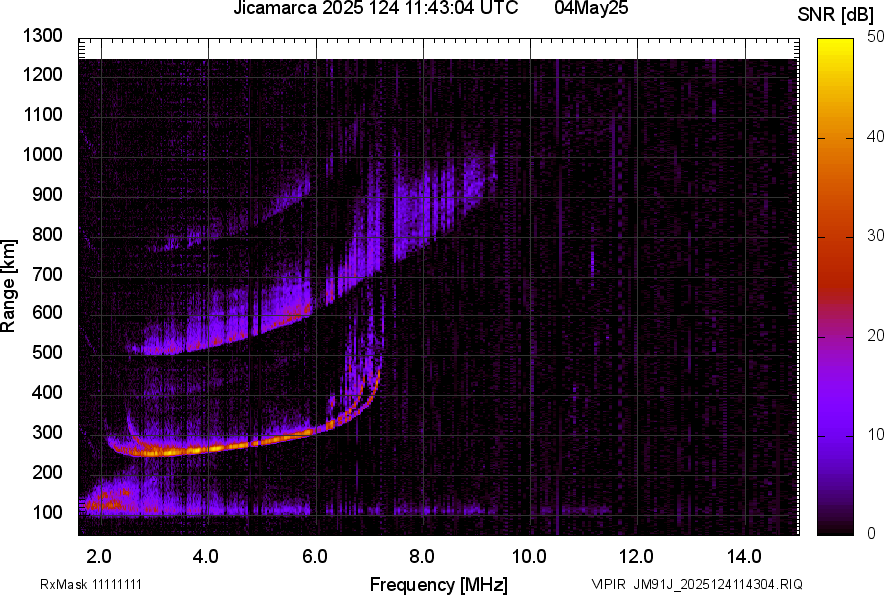Click the 4.0 frequency tick label
Viewport: 884px width, 595px height.
[x=206, y=557]
